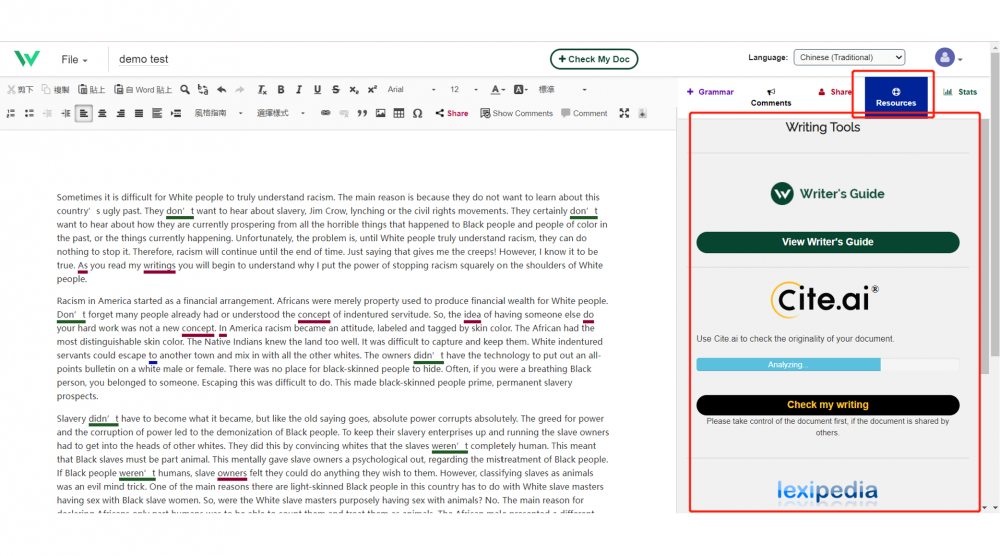Open the Language dropdown
Viewport: 1000px width, 556px height.
pos(849,58)
